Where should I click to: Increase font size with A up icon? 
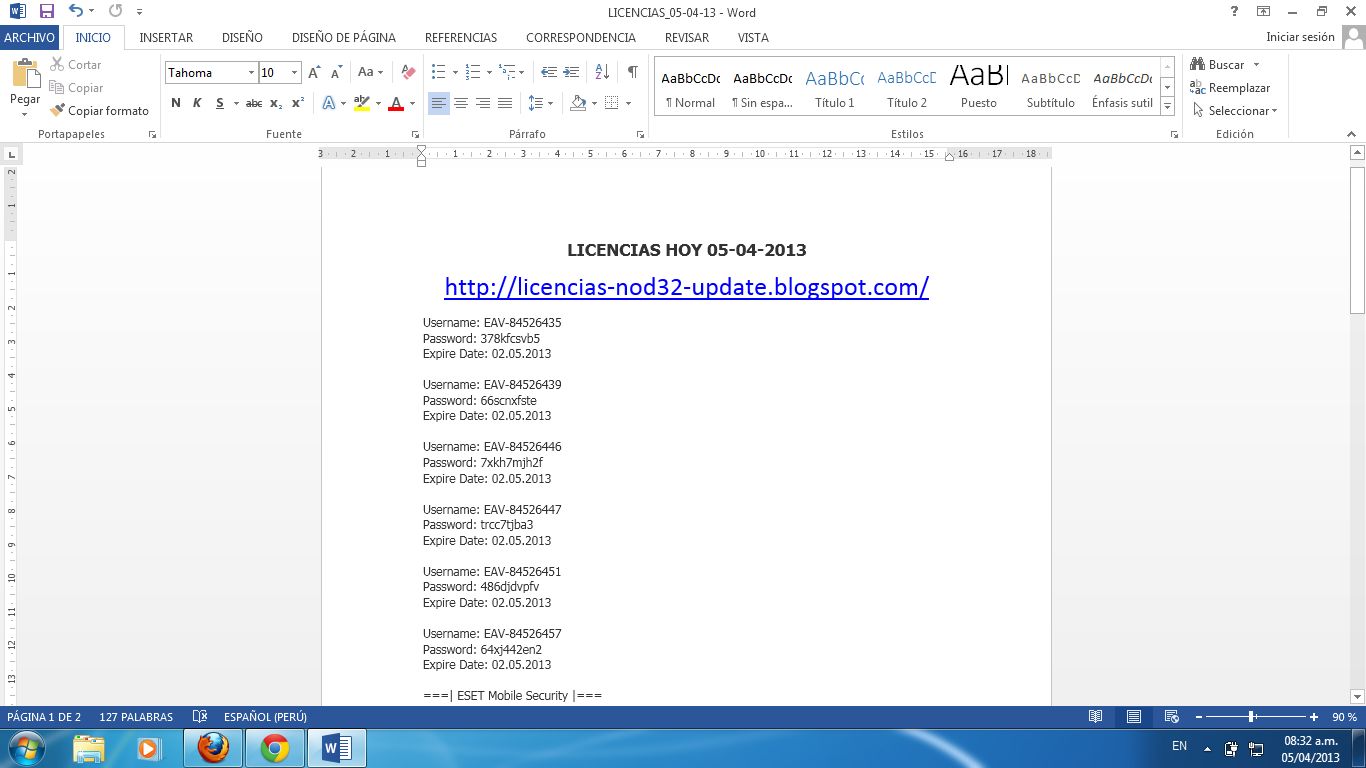(x=314, y=72)
